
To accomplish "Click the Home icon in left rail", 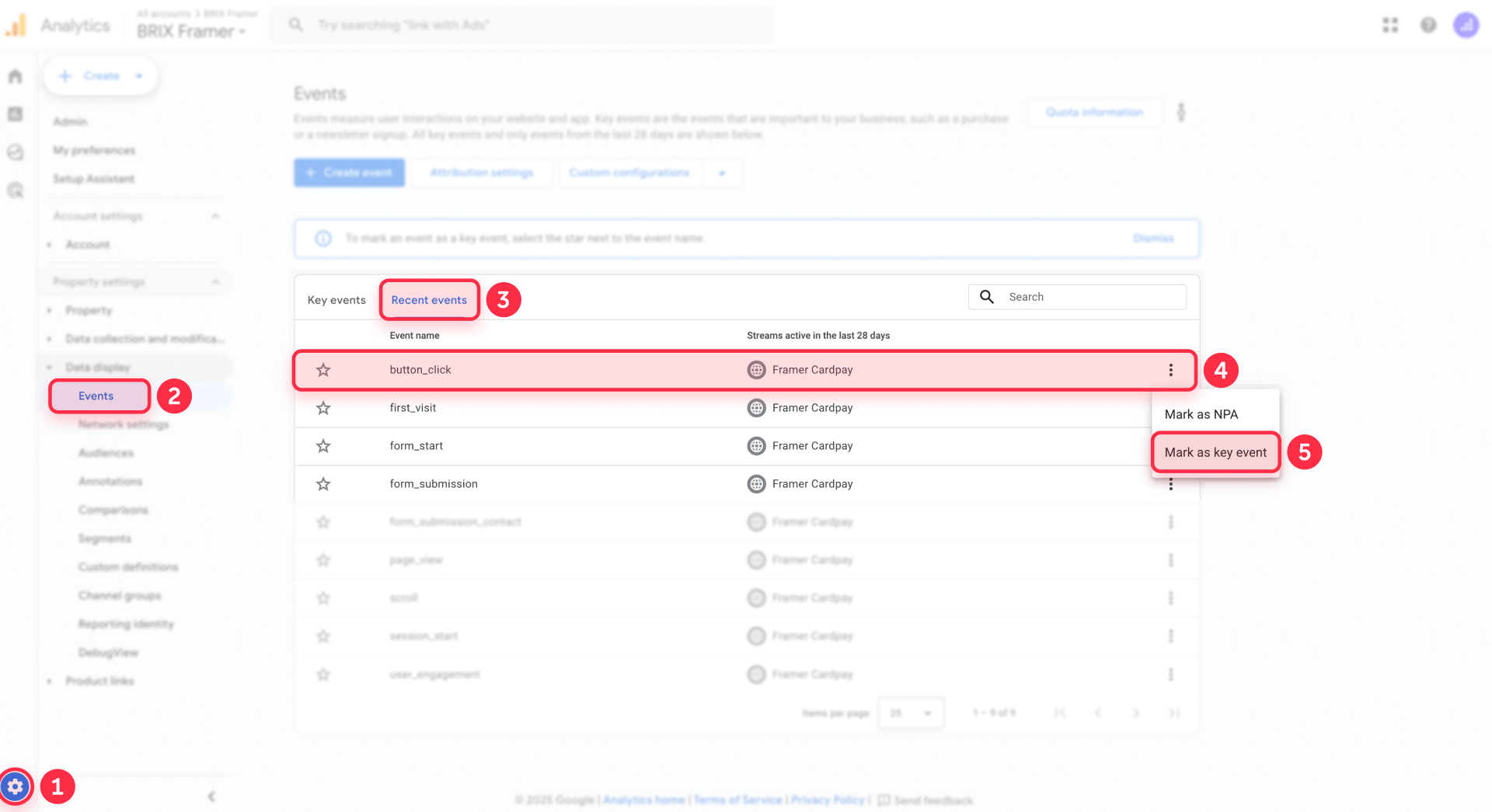I will point(16,76).
